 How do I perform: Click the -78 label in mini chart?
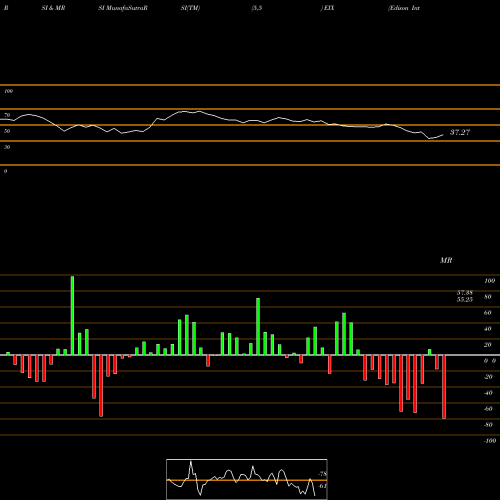322,474
